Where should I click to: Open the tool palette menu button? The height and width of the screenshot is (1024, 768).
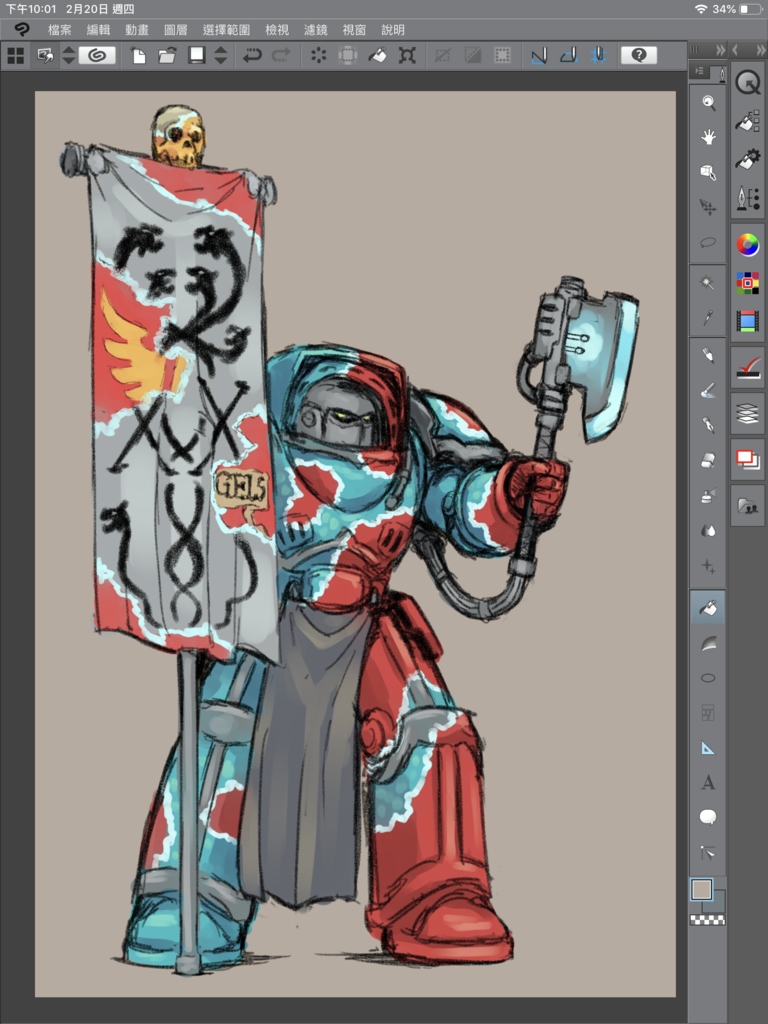699,71
